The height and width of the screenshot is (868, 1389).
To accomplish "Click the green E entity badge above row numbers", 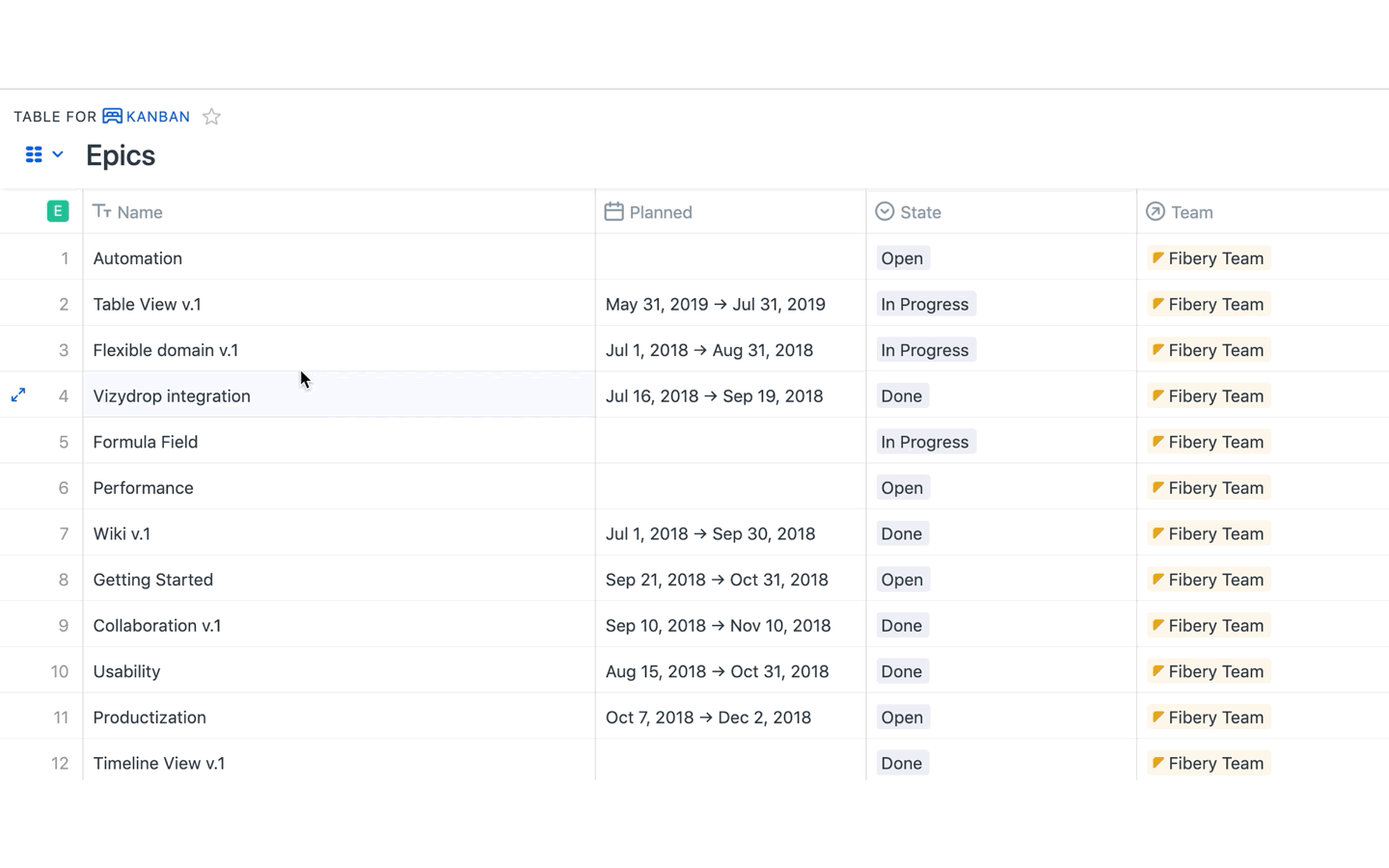I will pyautogui.click(x=58, y=210).
